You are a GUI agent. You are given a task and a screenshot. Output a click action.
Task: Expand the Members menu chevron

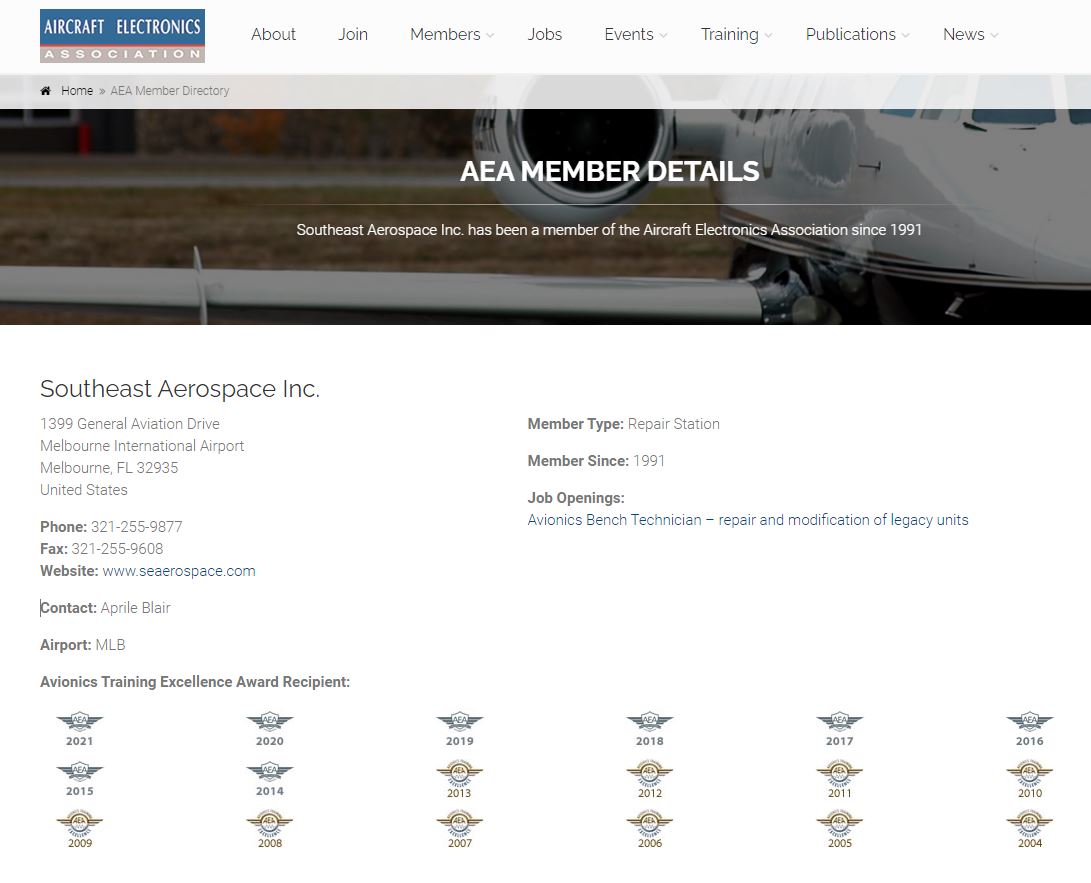491,35
